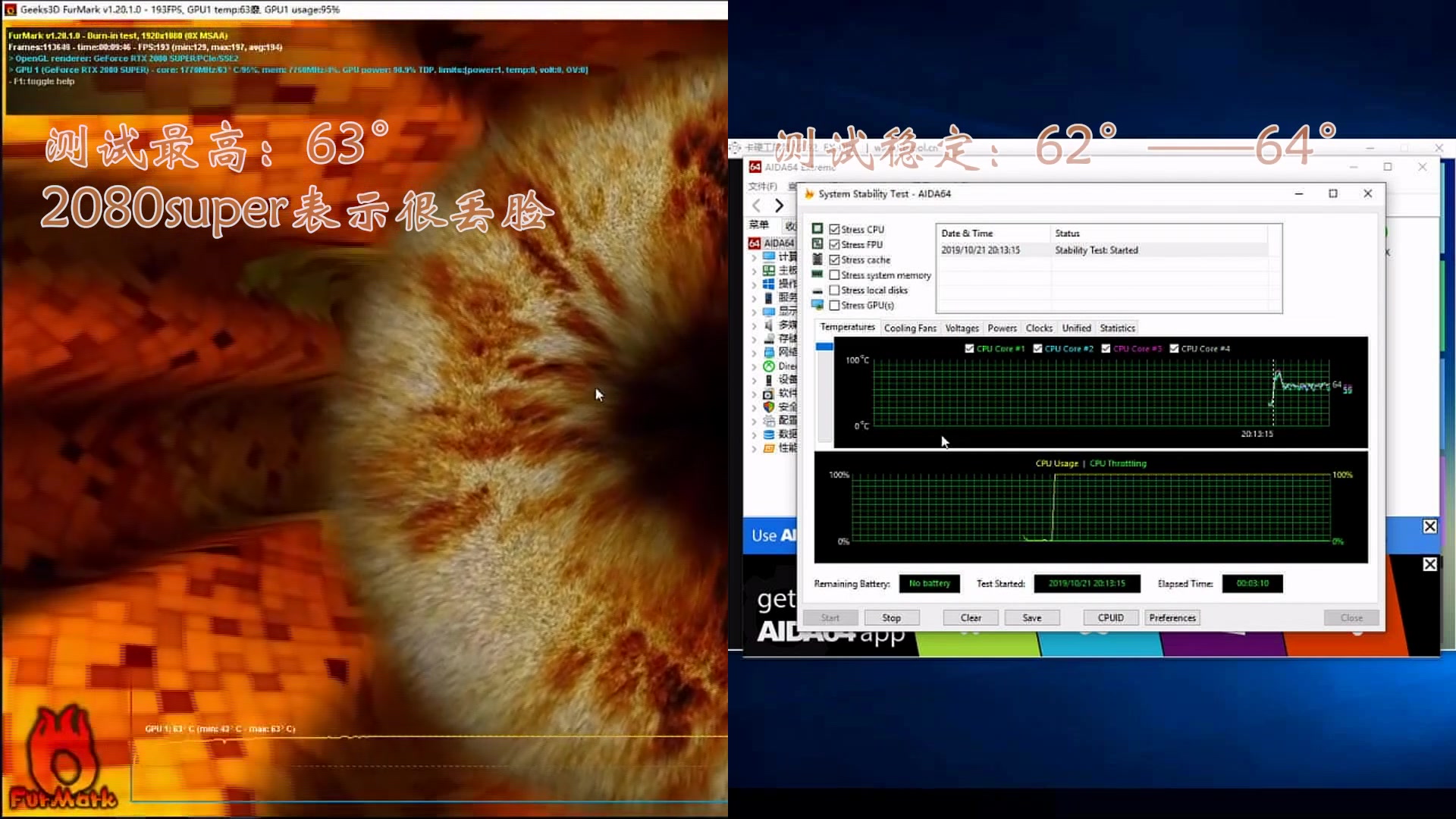Toggle the CPU Core #2 graph checkbox

click(1037, 348)
